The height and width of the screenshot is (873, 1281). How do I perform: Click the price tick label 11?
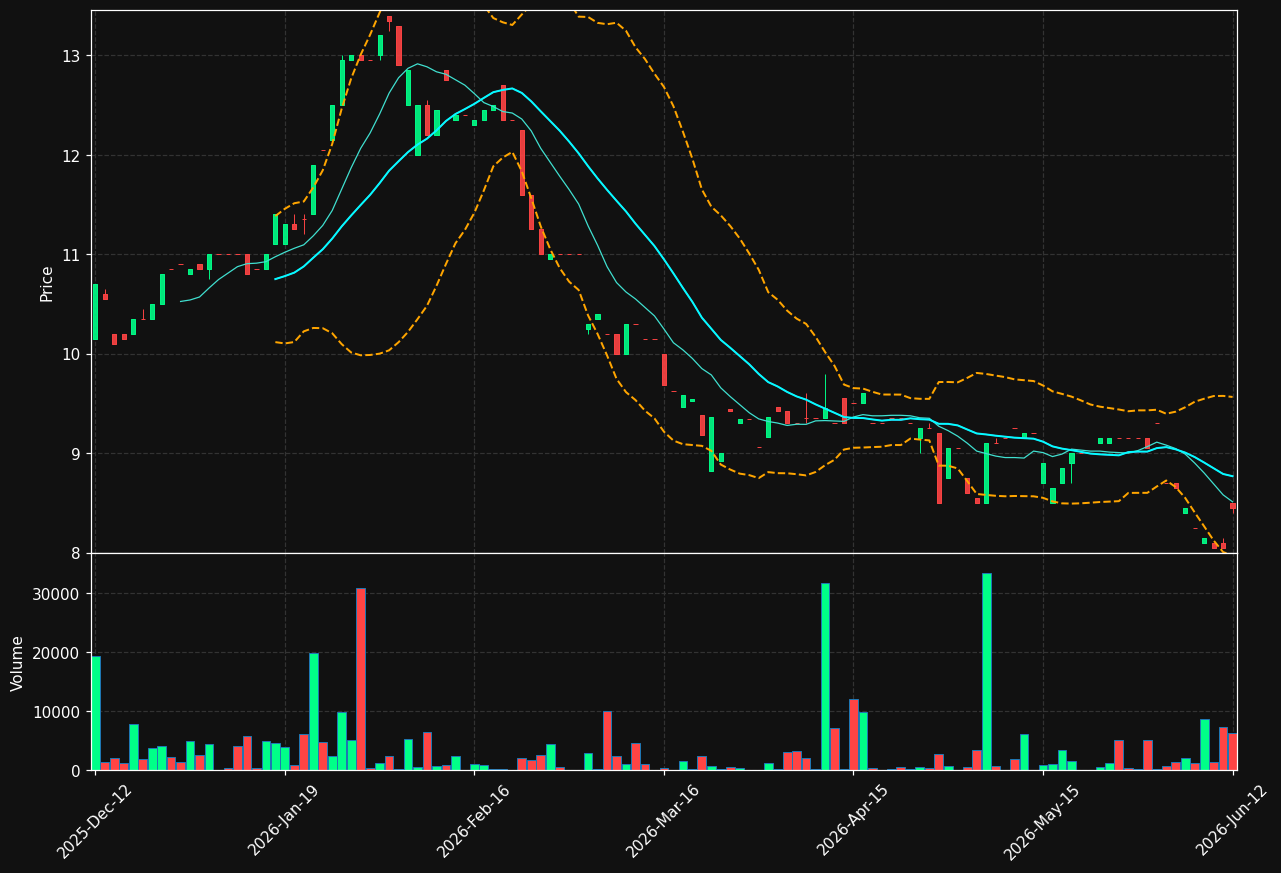(x=72, y=255)
